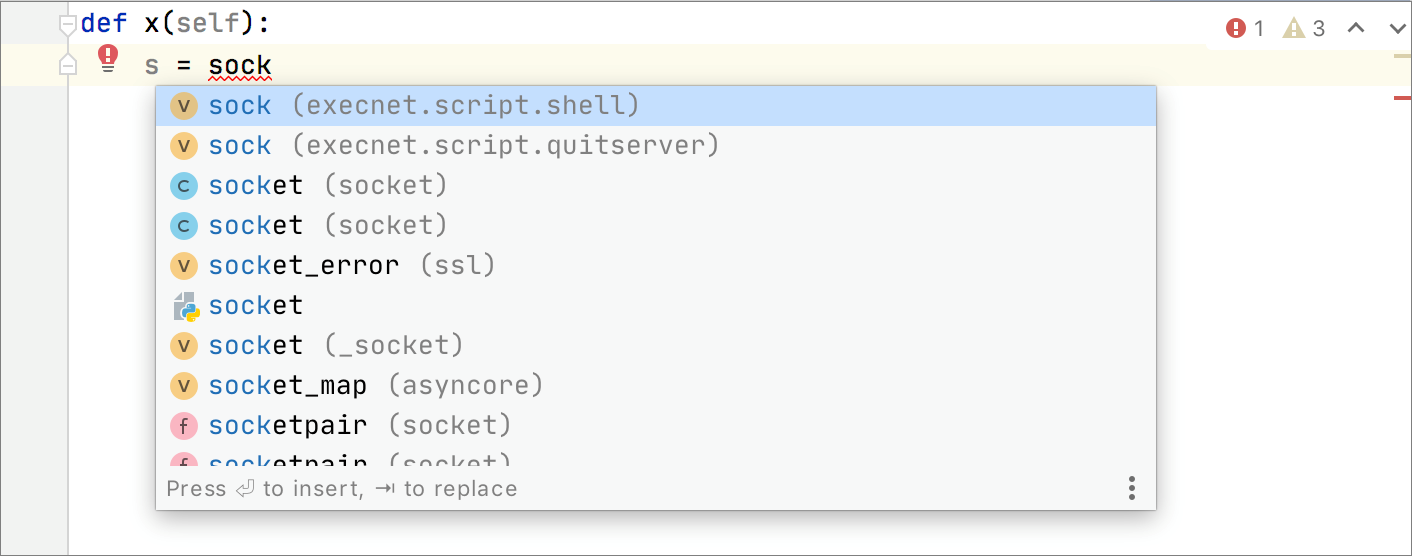Click on underlined sock text in editor
This screenshot has width=1412, height=556.
(x=240, y=67)
